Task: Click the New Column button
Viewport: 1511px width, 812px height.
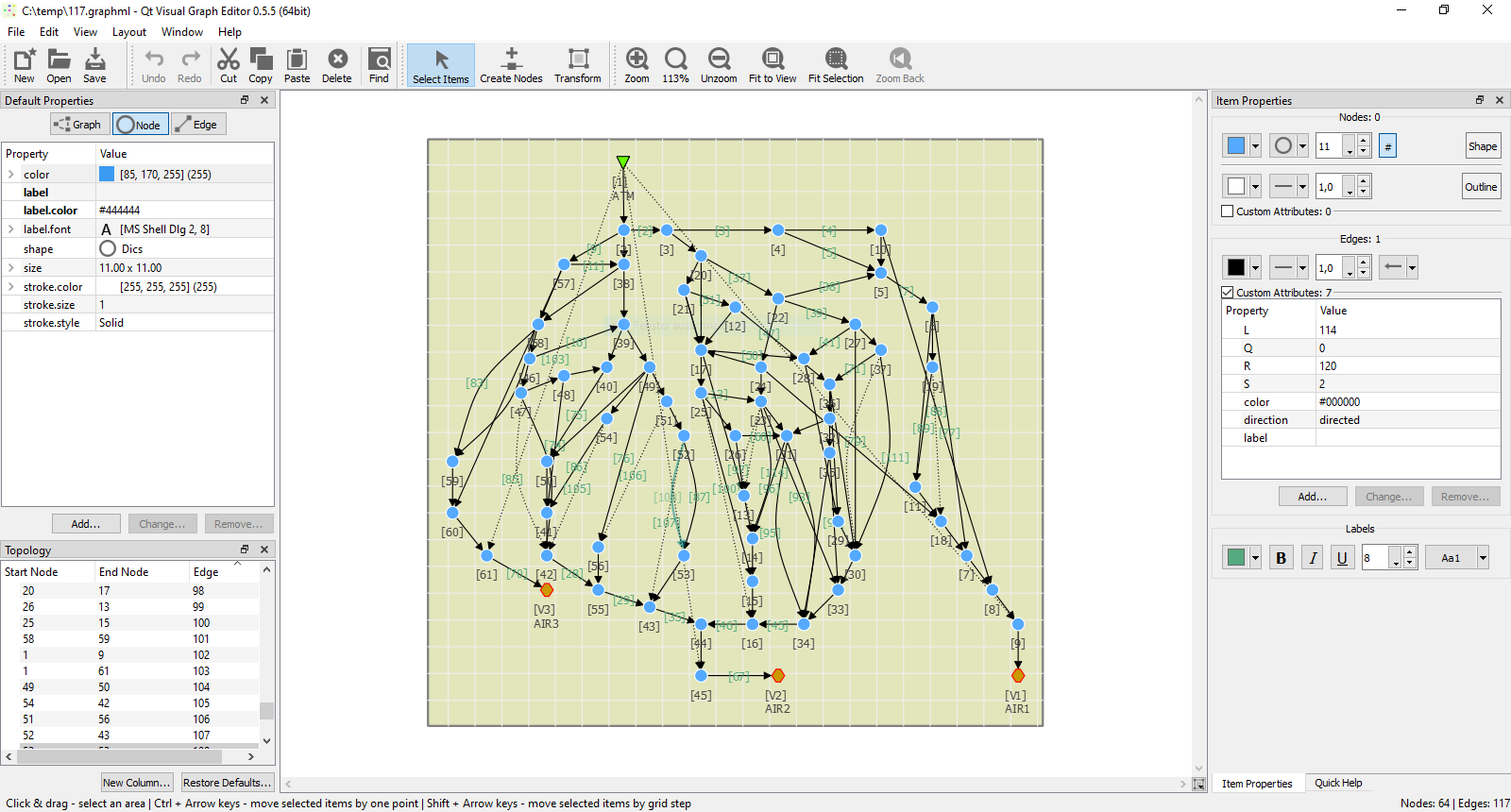Action: (x=137, y=783)
